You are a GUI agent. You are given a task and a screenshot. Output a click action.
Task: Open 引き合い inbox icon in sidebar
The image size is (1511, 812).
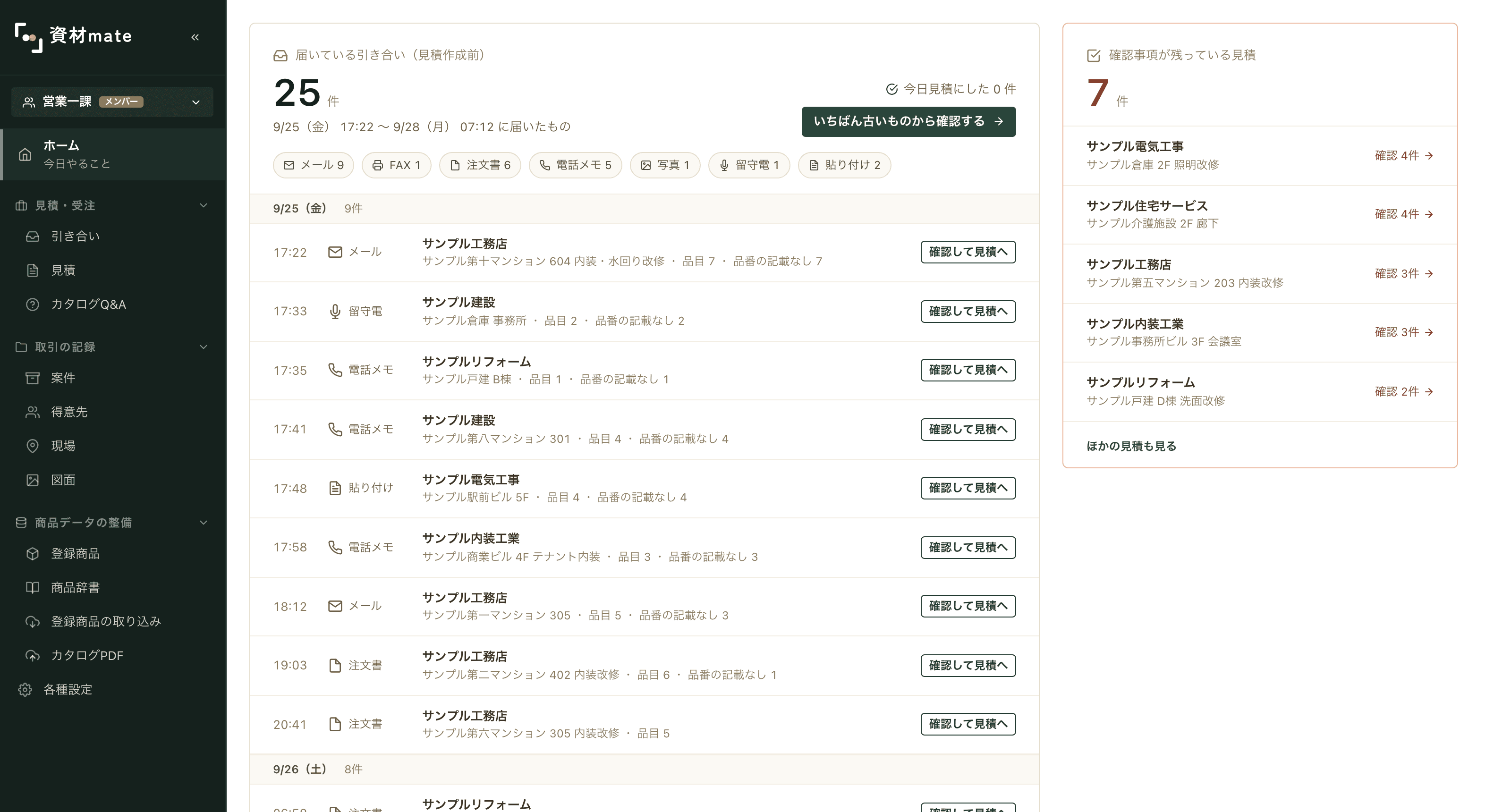click(33, 236)
